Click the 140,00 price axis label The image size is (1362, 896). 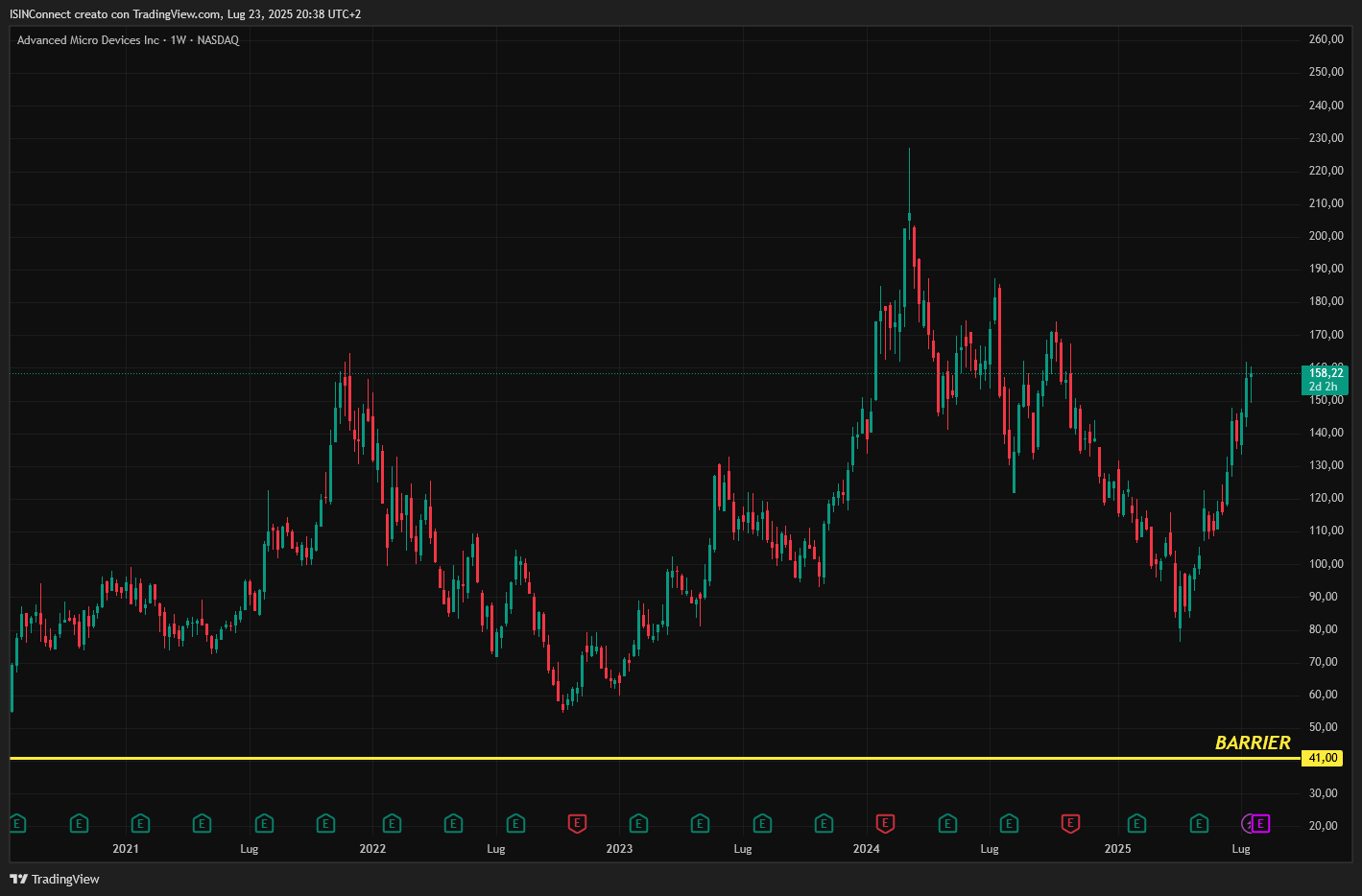point(1326,433)
